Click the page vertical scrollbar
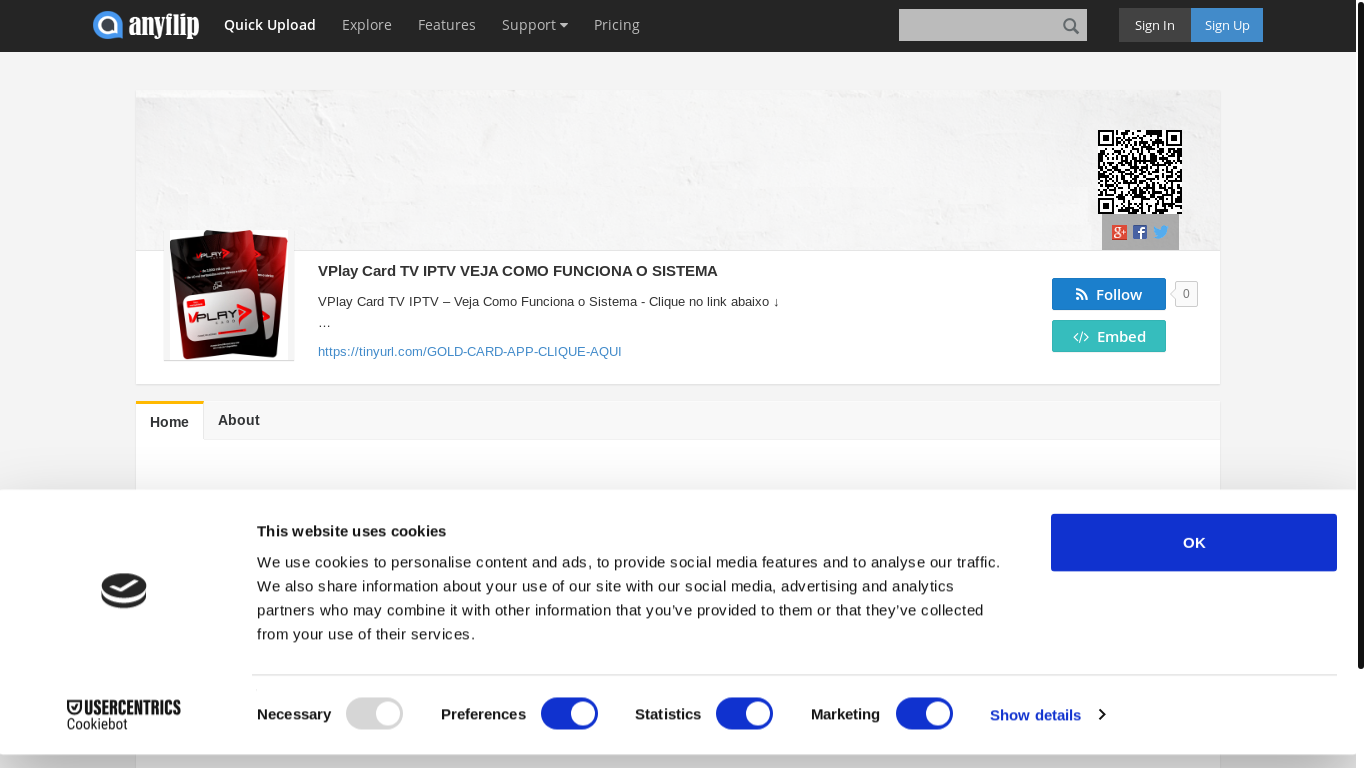The width and height of the screenshot is (1366, 768). click(x=1361, y=334)
